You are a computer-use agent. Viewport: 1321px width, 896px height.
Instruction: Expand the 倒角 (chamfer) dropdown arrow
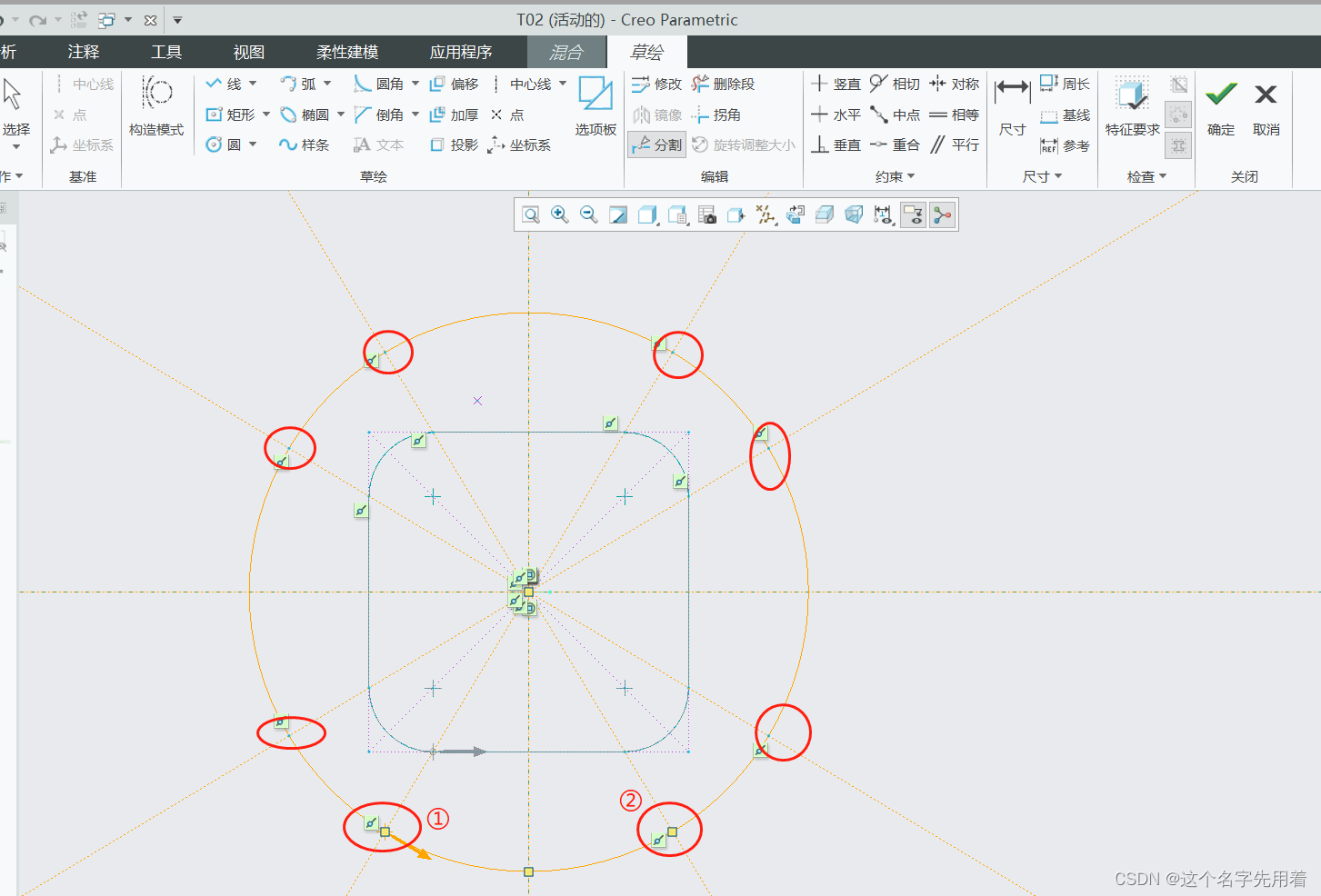tap(415, 114)
